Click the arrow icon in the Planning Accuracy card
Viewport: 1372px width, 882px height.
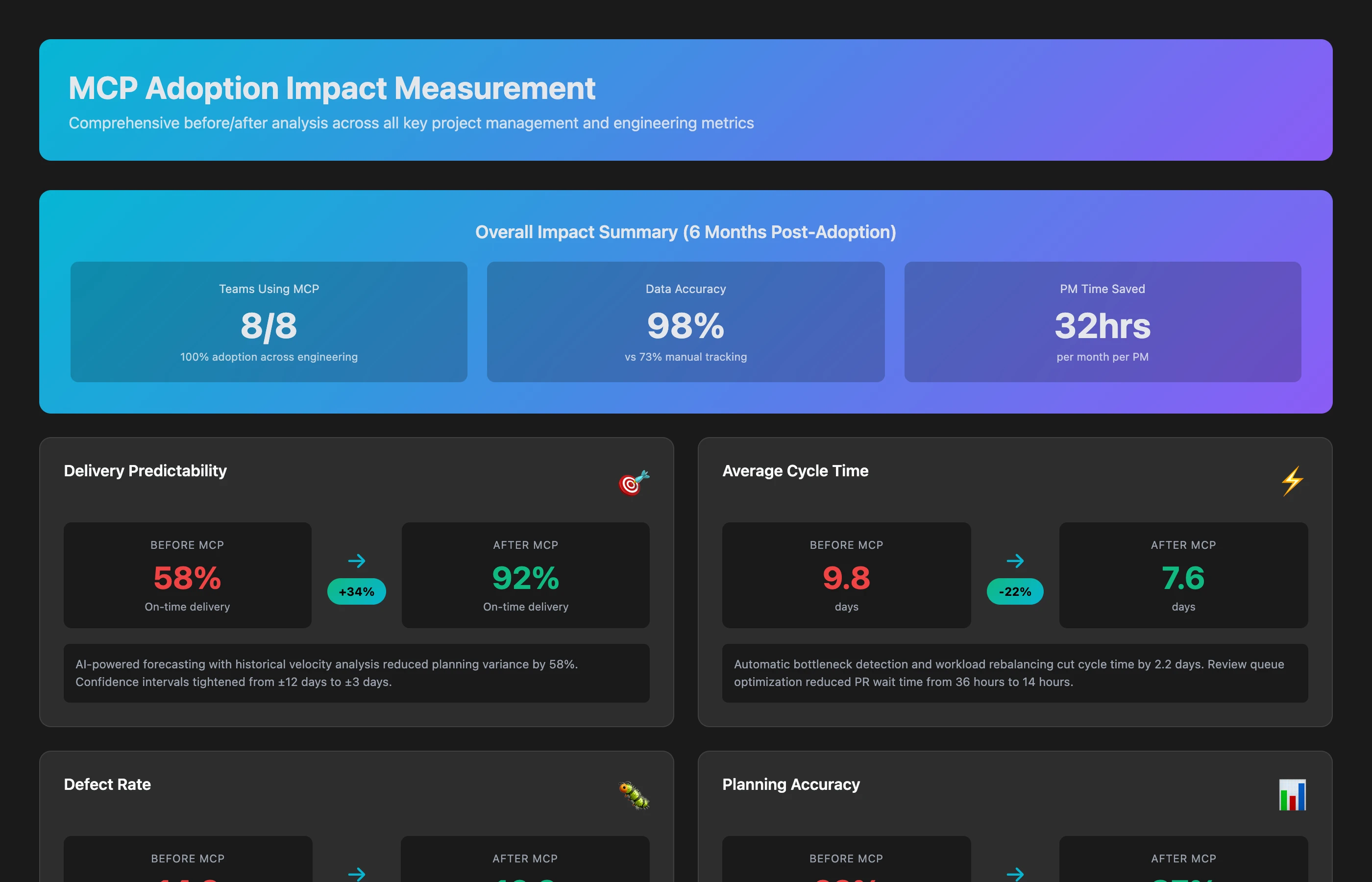pyautogui.click(x=1015, y=874)
